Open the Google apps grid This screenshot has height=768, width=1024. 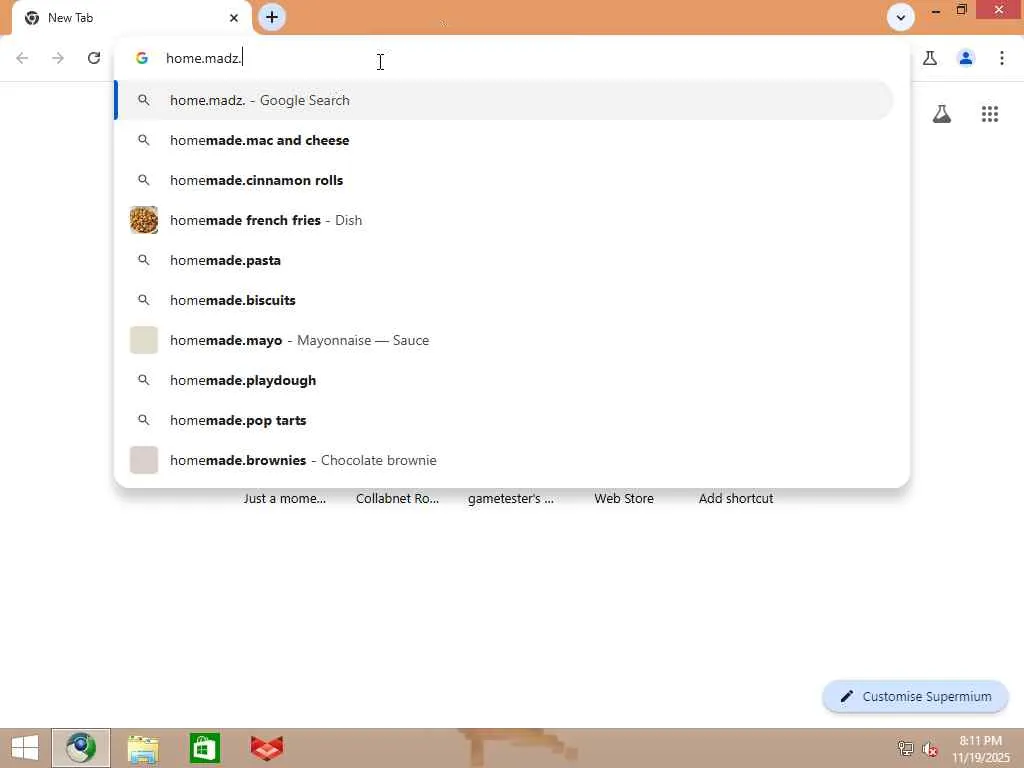990,114
